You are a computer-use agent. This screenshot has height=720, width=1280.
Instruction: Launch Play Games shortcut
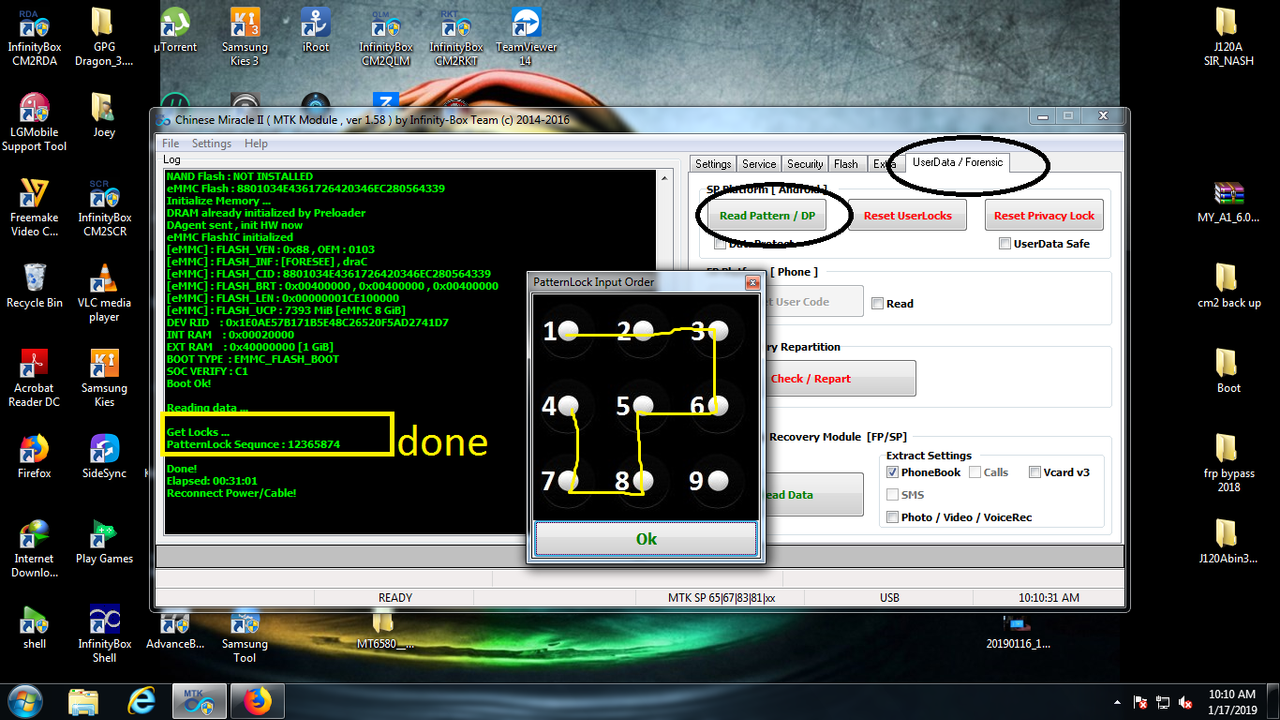pyautogui.click(x=104, y=542)
